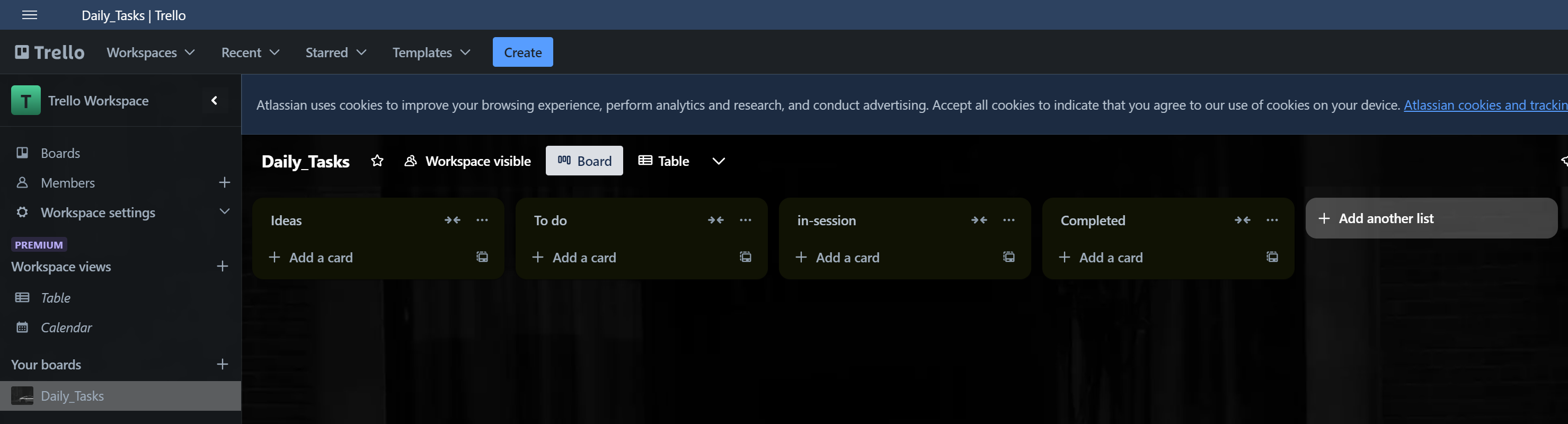This screenshot has width=1568, height=424.
Task: Open the Ideas list actions menu
Action: click(x=482, y=220)
